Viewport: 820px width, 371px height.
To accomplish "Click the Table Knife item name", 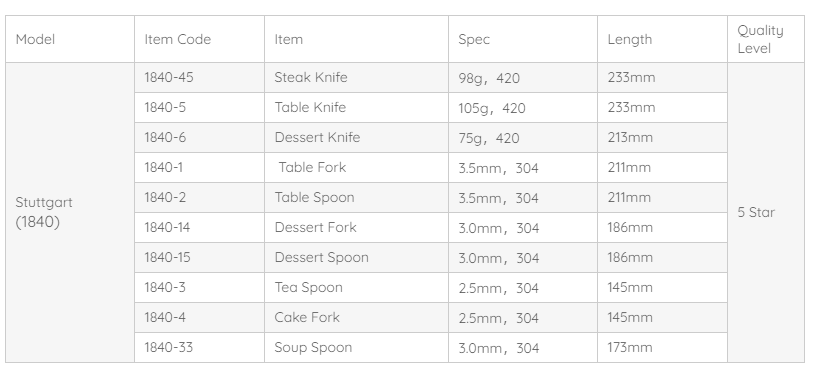I will click(310, 107).
